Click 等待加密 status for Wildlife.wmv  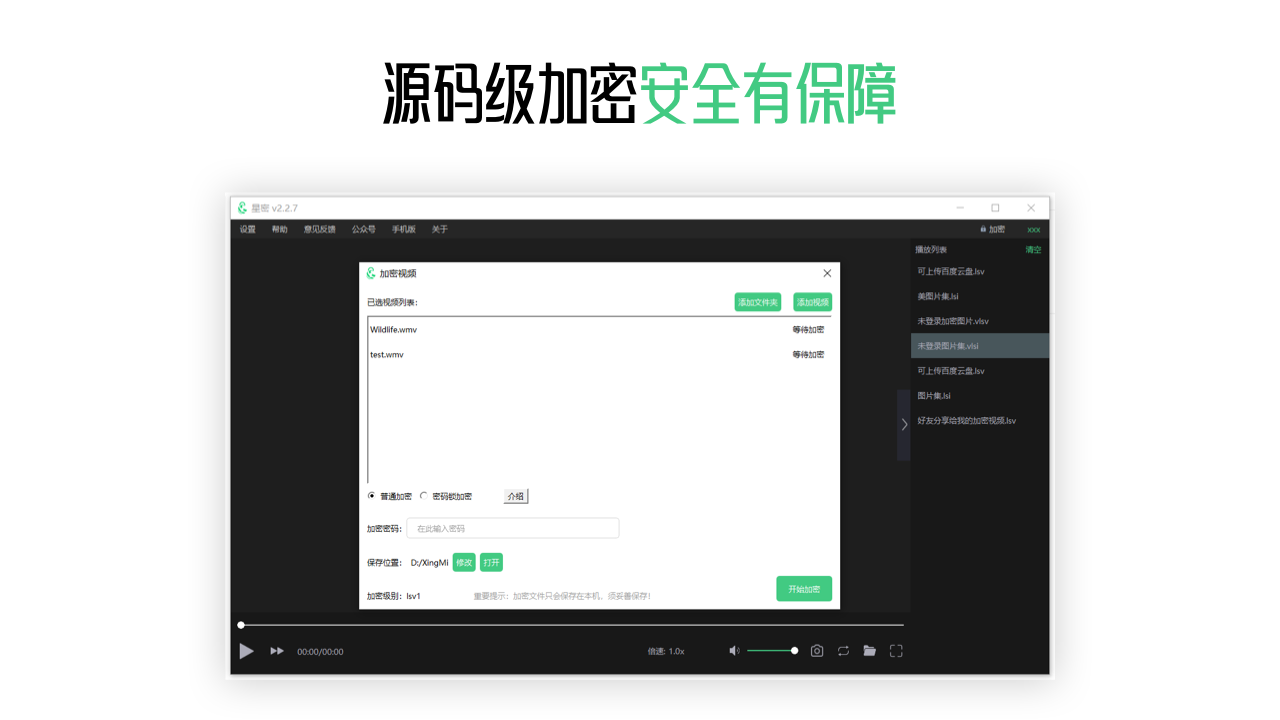pos(809,329)
